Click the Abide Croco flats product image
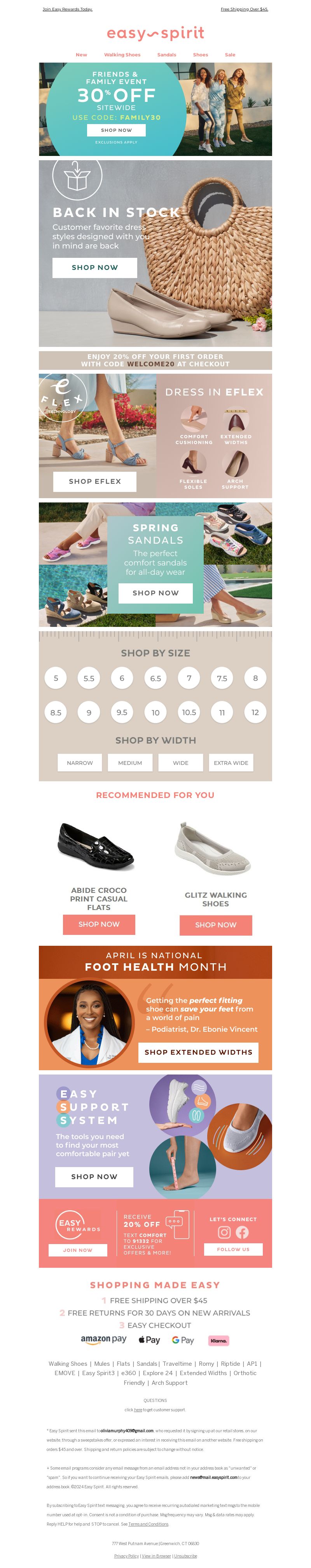The width and height of the screenshot is (311, 1568). (x=96, y=847)
